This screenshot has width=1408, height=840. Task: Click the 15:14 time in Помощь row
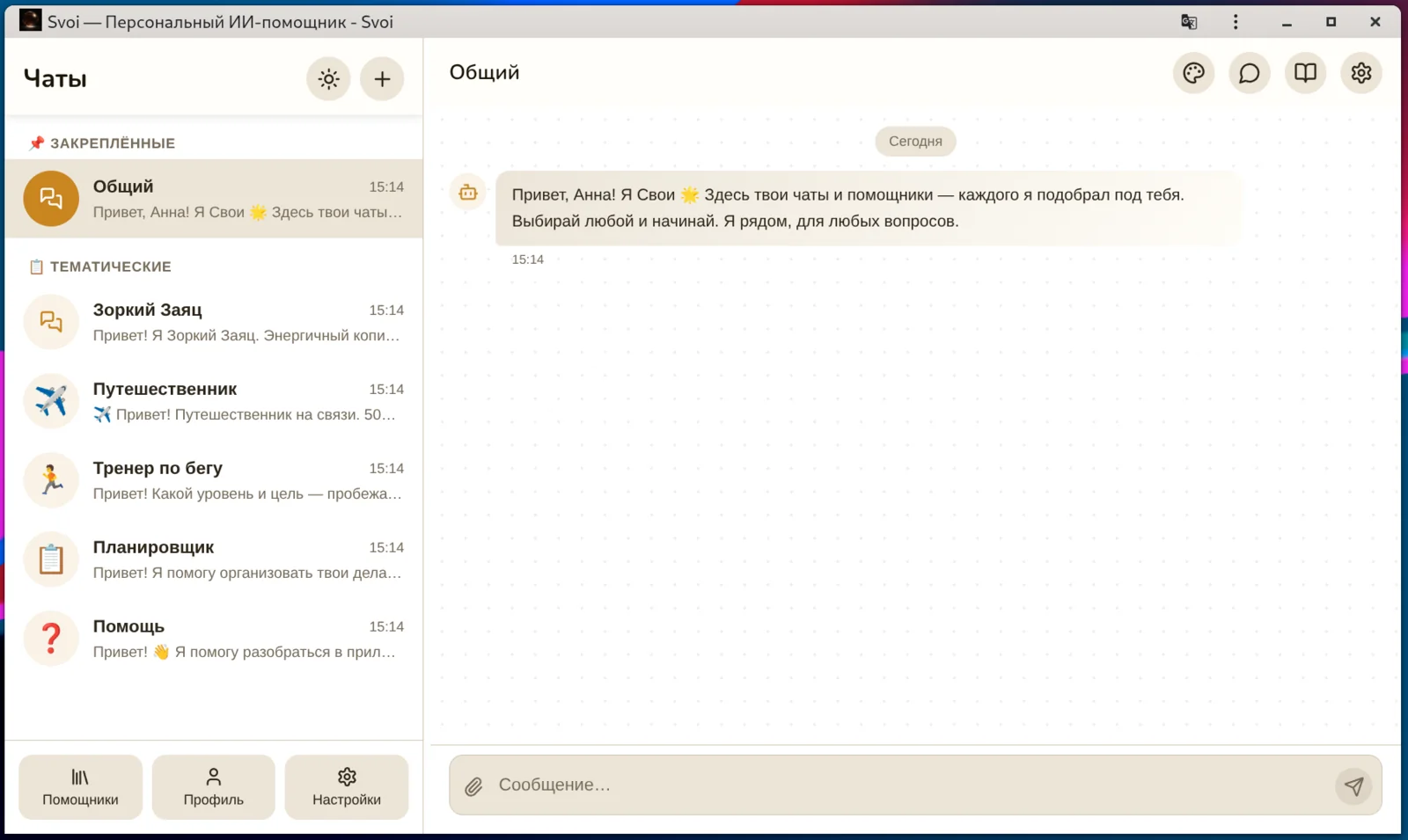tap(386, 627)
